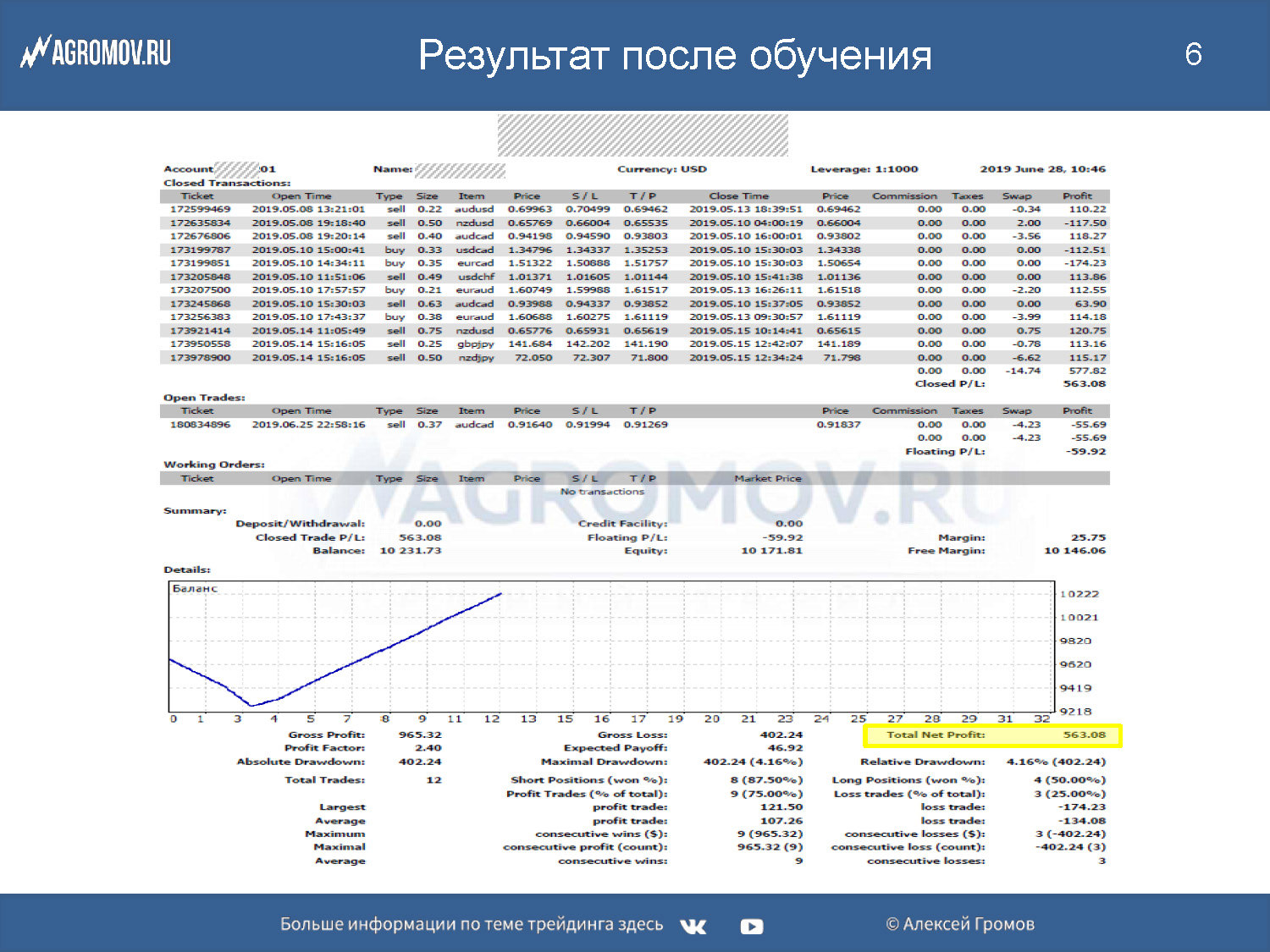The width and height of the screenshot is (1270, 952).
Task: Click the Equity value 10 171.81
Action: tap(771, 551)
